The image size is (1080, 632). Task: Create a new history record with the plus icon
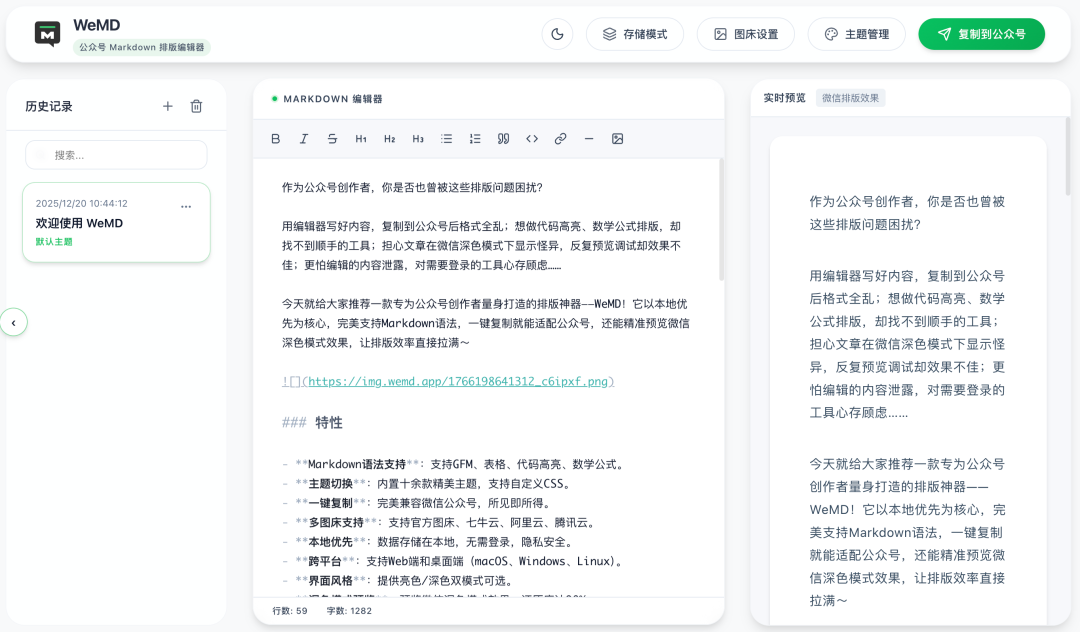[x=168, y=105]
